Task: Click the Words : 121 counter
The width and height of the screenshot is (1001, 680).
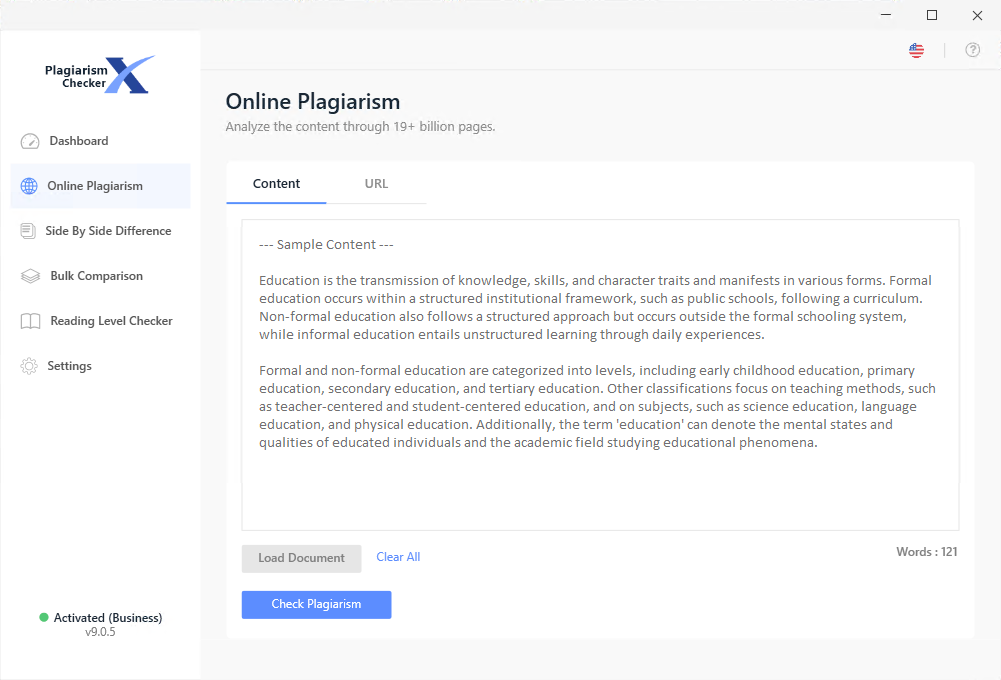Action: (x=927, y=552)
